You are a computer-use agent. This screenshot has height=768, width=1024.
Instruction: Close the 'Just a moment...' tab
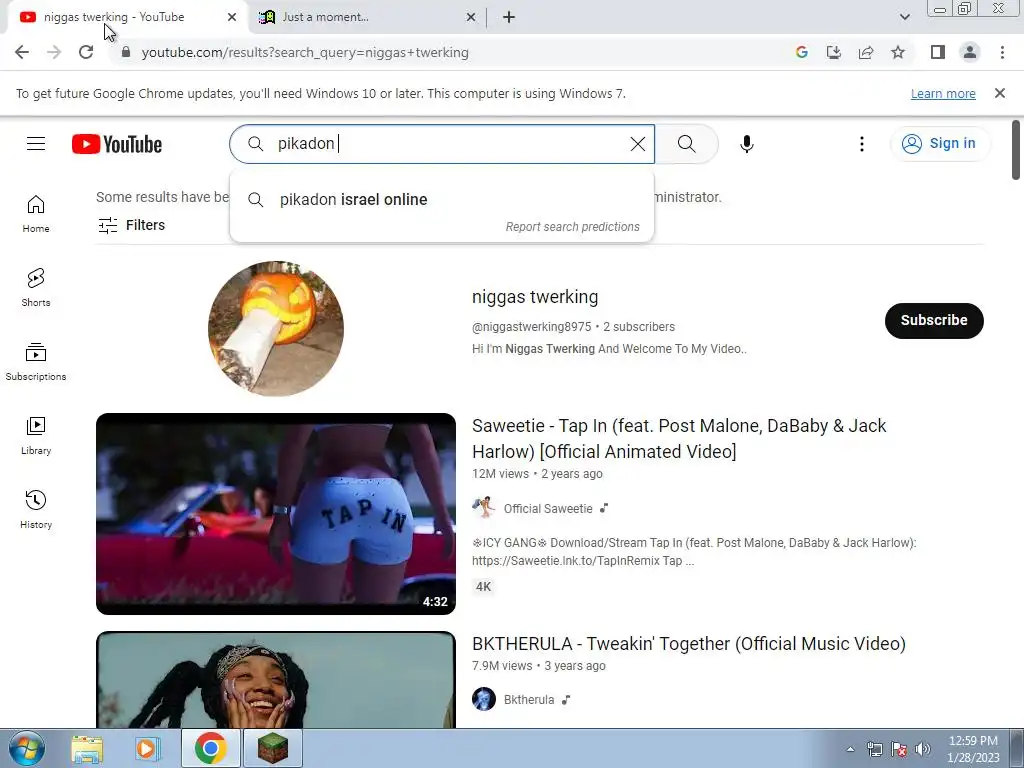click(x=470, y=18)
